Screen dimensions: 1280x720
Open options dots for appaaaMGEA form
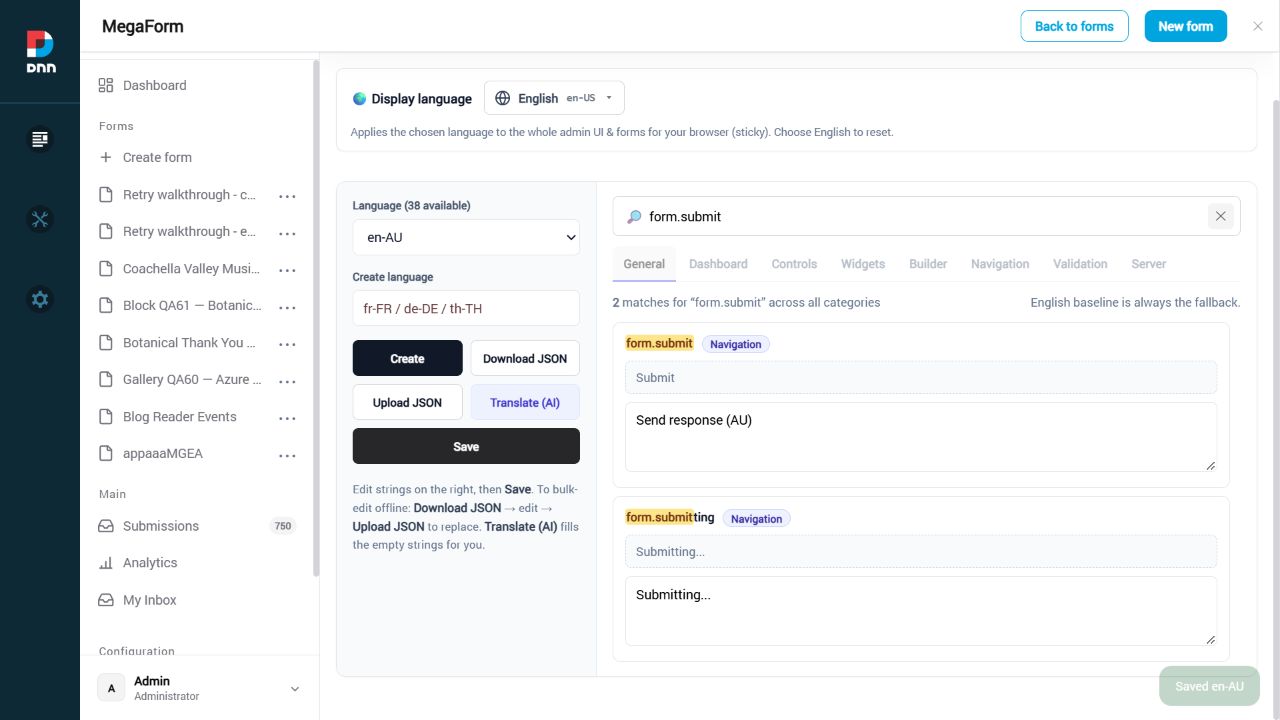coord(287,455)
